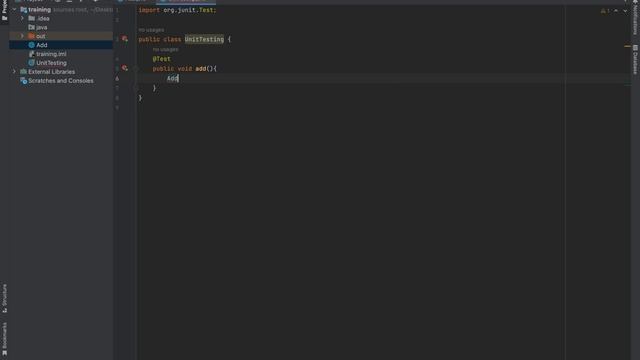Open UnitTesting class in tree

(x=51, y=63)
